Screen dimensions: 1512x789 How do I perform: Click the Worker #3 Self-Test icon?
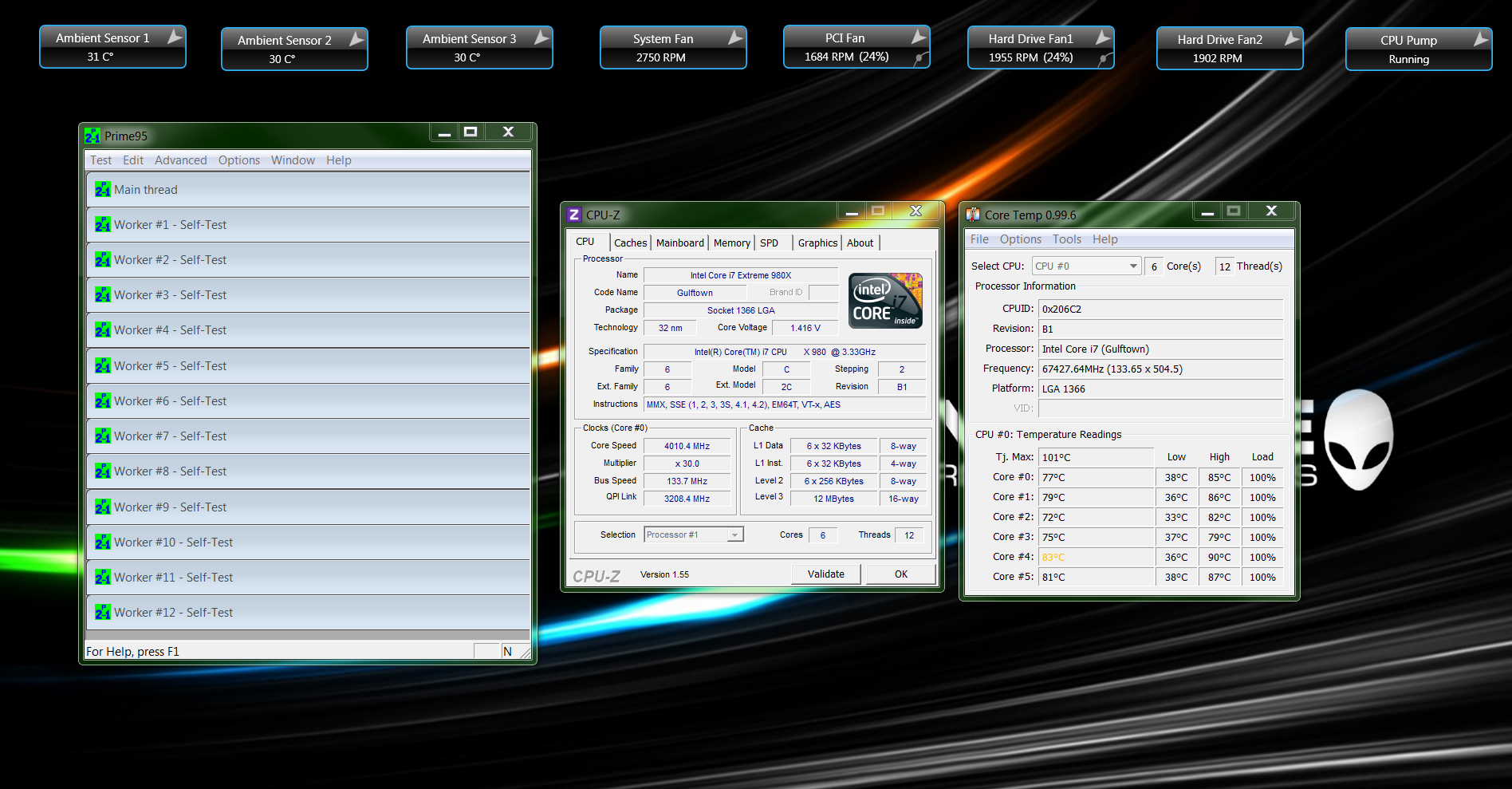pos(103,295)
